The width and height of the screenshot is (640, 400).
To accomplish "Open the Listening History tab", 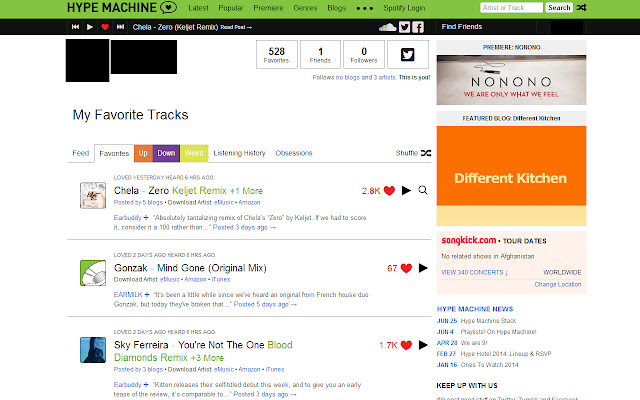I will click(239, 153).
